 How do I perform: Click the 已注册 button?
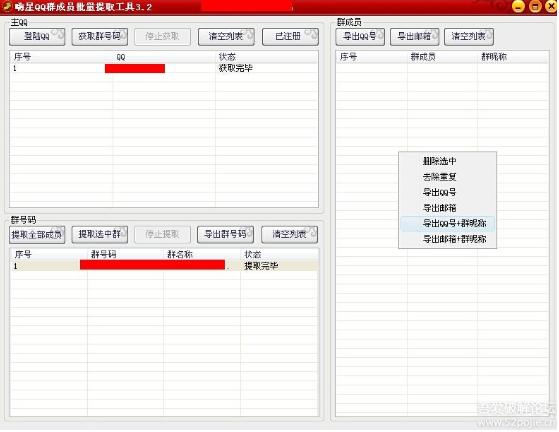click(x=290, y=37)
